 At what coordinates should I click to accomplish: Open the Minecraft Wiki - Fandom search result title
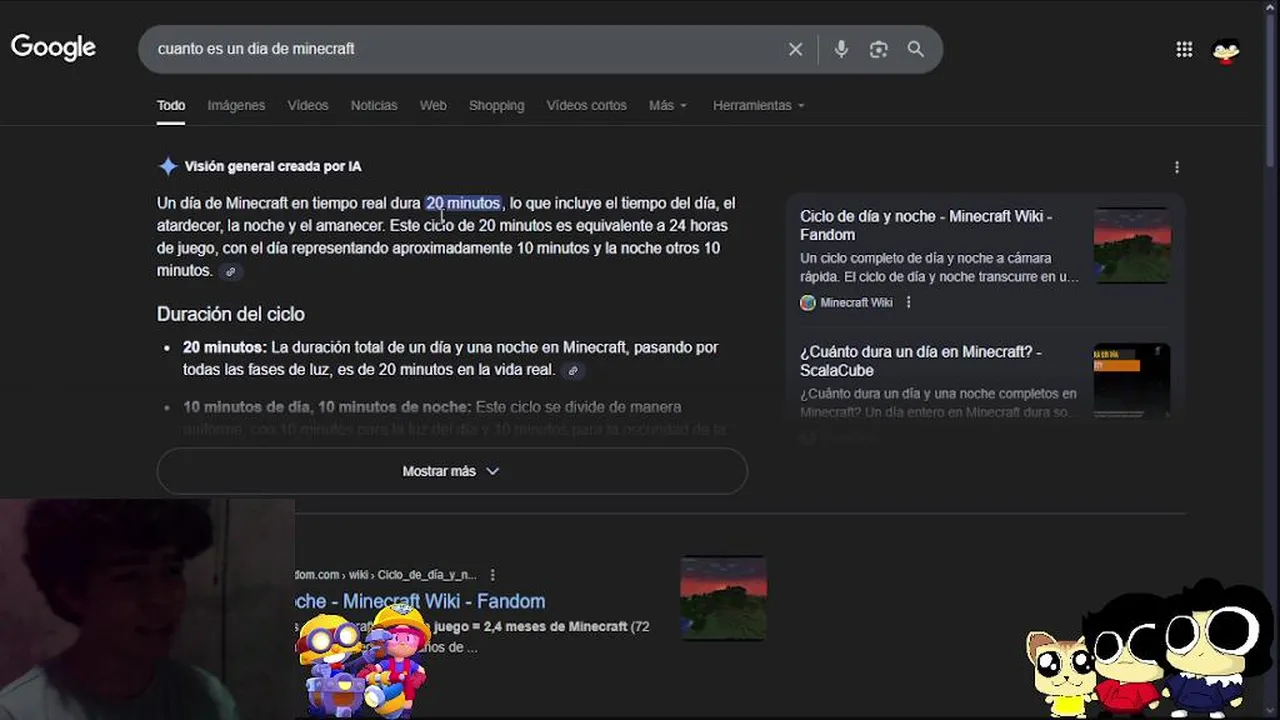coord(420,601)
